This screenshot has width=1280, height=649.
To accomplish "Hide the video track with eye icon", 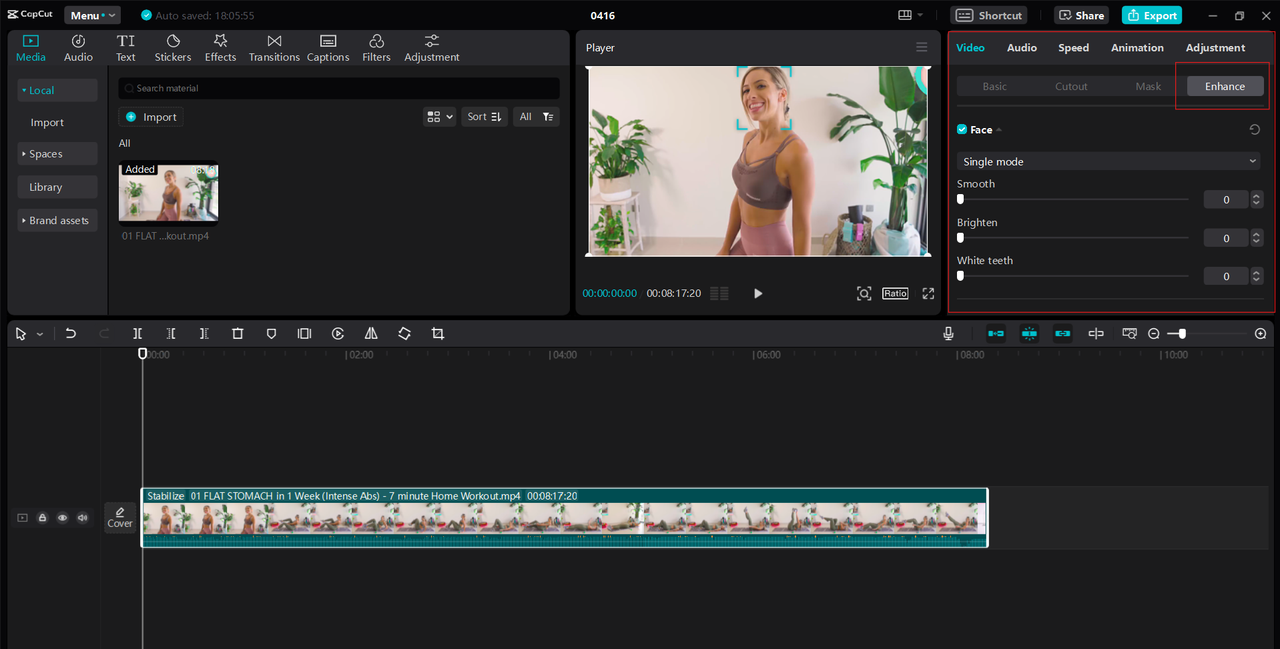I will [x=62, y=518].
